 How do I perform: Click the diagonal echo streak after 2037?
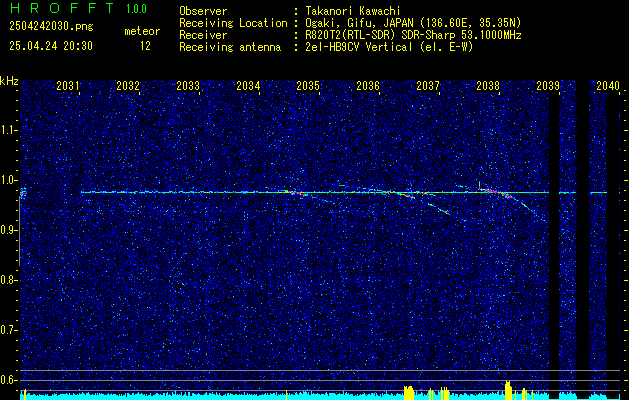(x=438, y=208)
